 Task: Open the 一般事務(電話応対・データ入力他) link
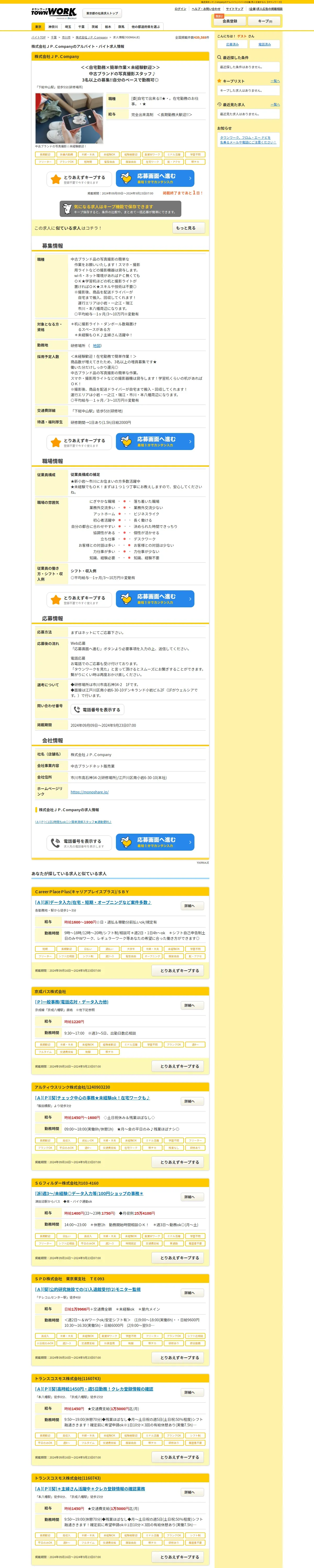(x=71, y=1002)
